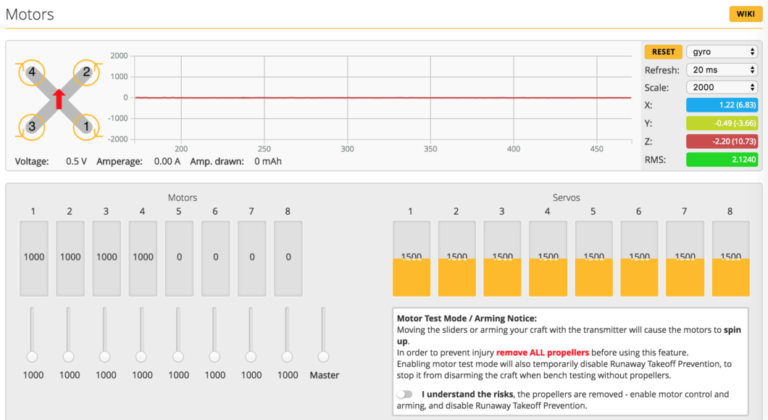Click motor 3 circle in quad diagram
Image resolution: width=768 pixels, height=420 pixels.
[x=33, y=126]
